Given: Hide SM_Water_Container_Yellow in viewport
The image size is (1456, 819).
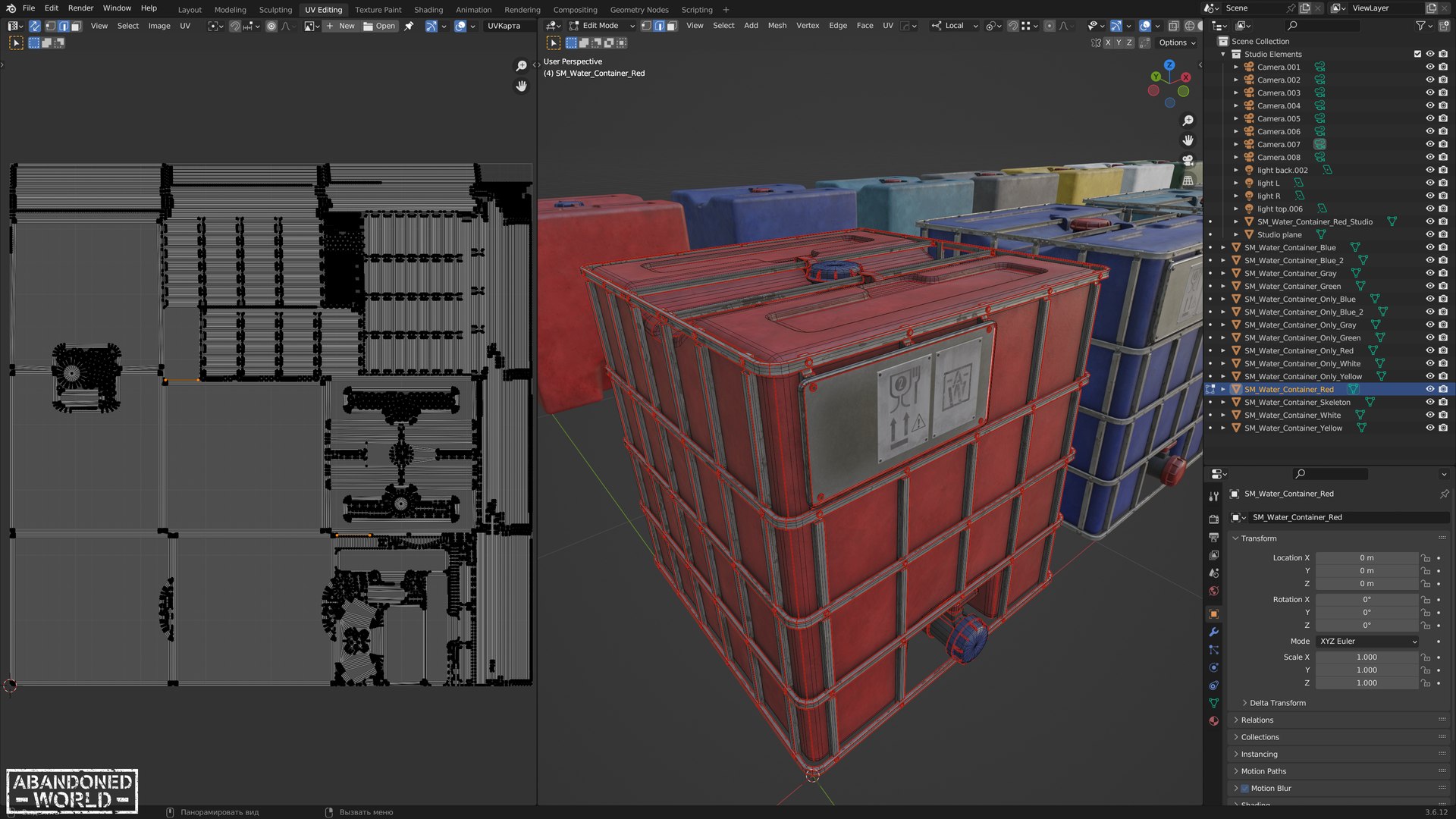Looking at the screenshot, I should (x=1429, y=428).
